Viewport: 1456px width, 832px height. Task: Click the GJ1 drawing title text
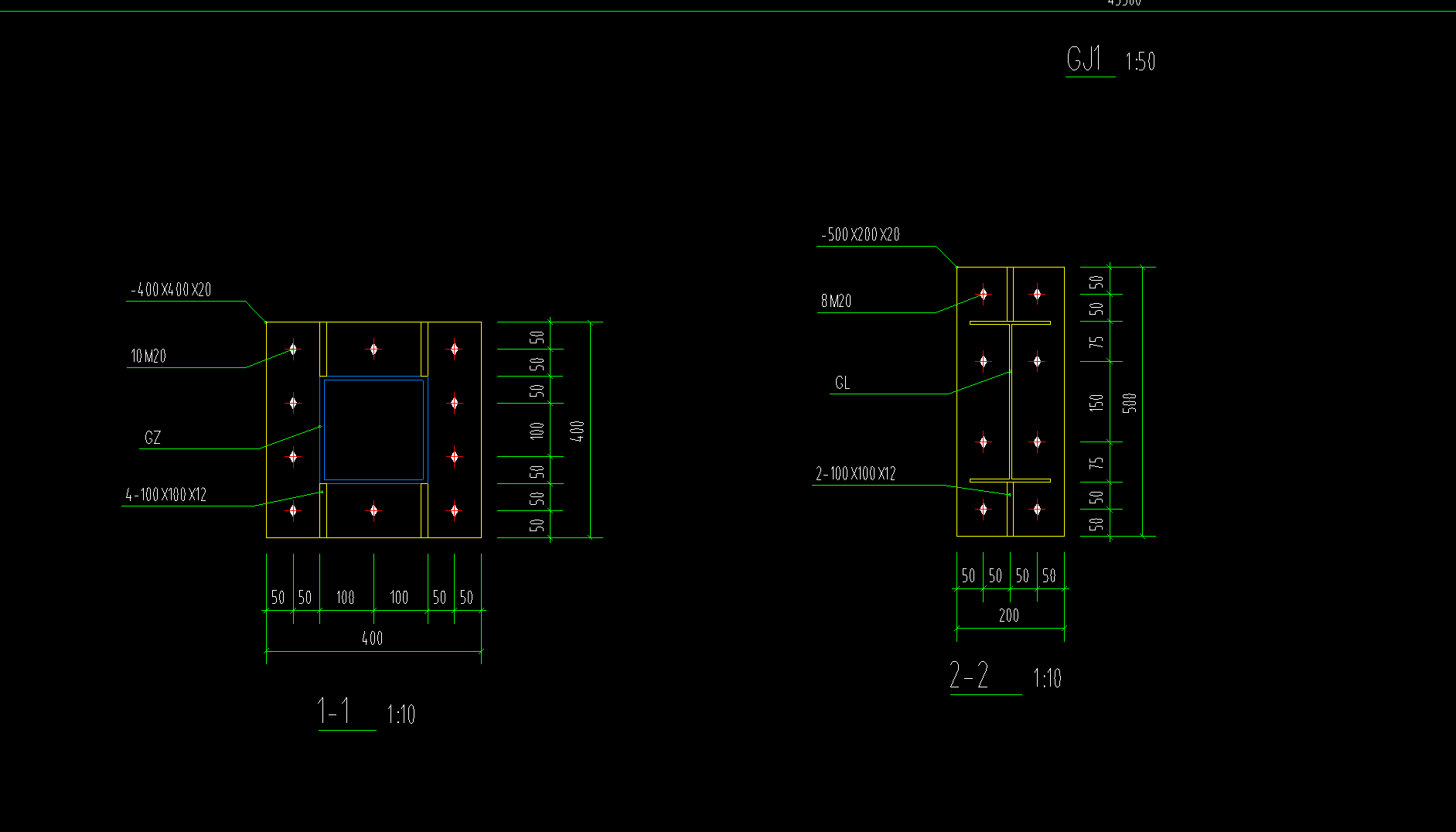point(1084,59)
